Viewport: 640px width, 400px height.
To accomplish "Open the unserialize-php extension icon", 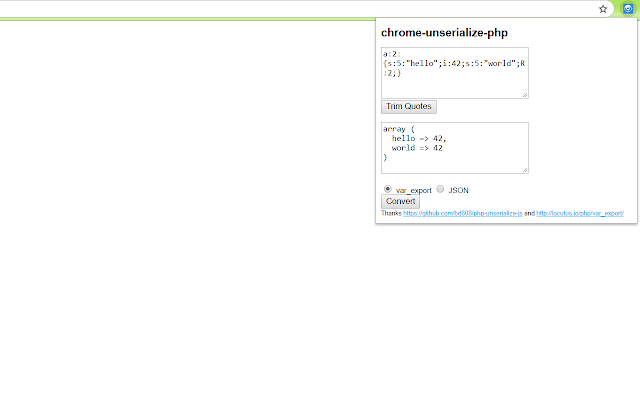I will [628, 9].
